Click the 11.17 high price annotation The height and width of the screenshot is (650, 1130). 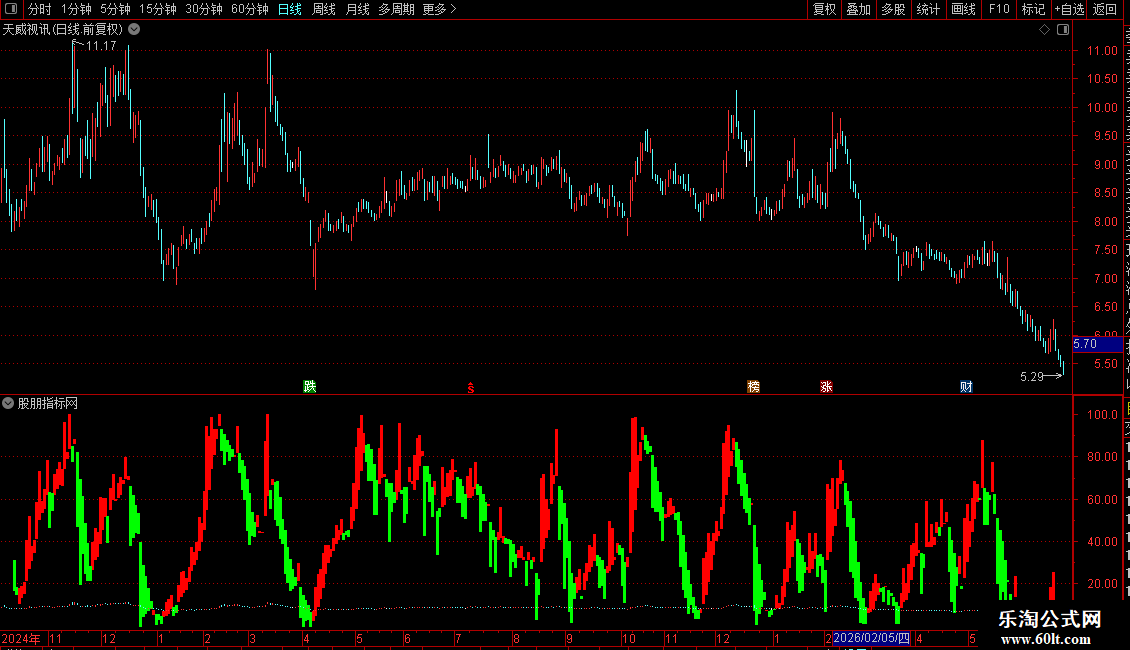click(101, 45)
